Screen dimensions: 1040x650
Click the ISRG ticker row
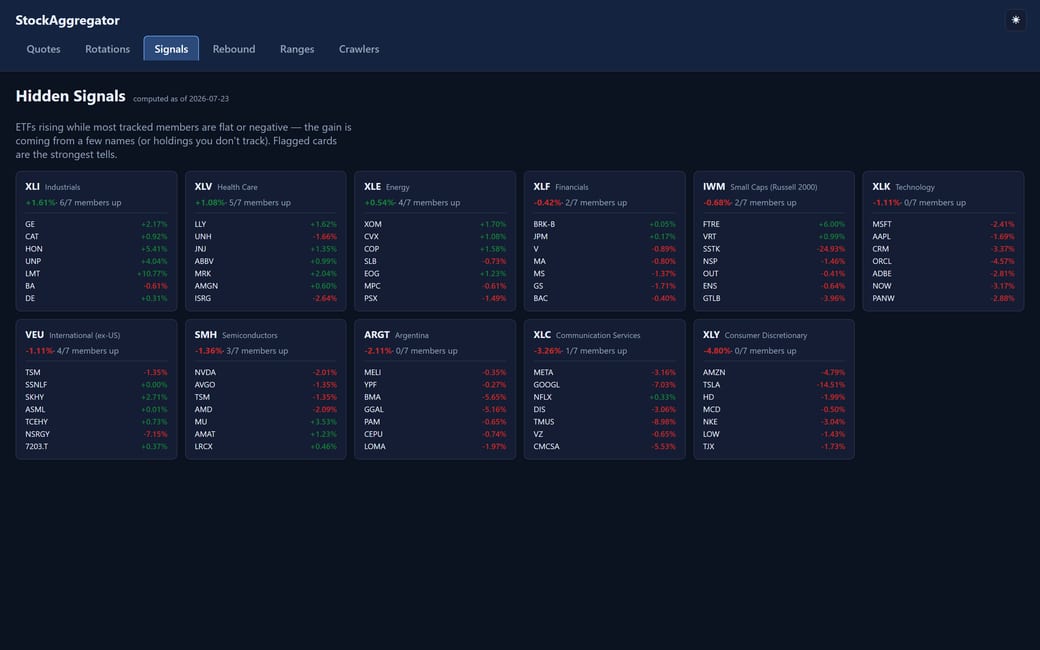click(265, 298)
